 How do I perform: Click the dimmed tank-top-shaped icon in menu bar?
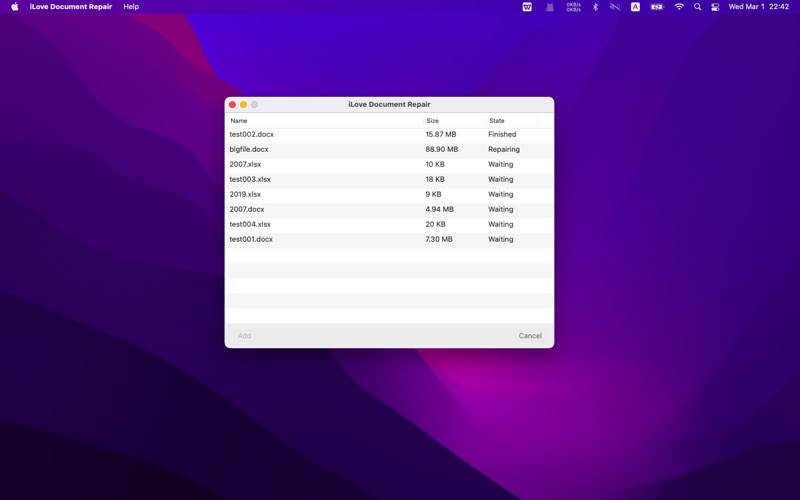point(549,7)
